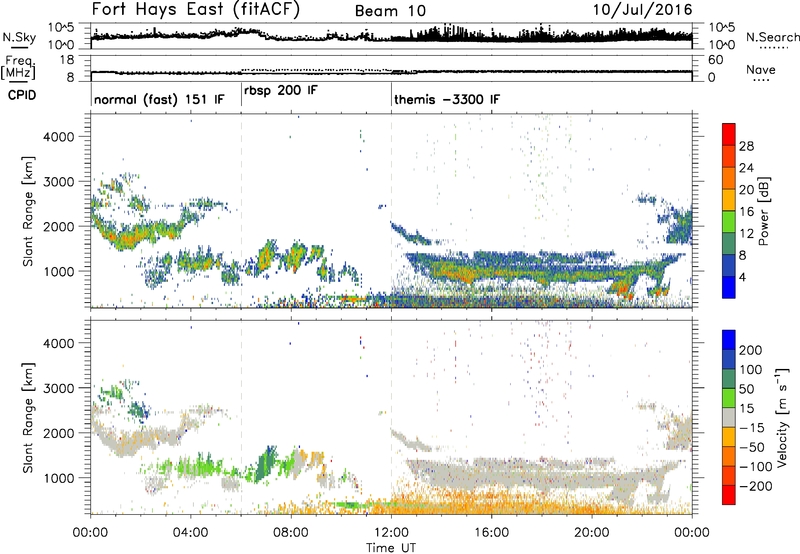This screenshot has height=554, width=800.
Task: Click the date '10/Jul/2016'
Action: coord(642,10)
